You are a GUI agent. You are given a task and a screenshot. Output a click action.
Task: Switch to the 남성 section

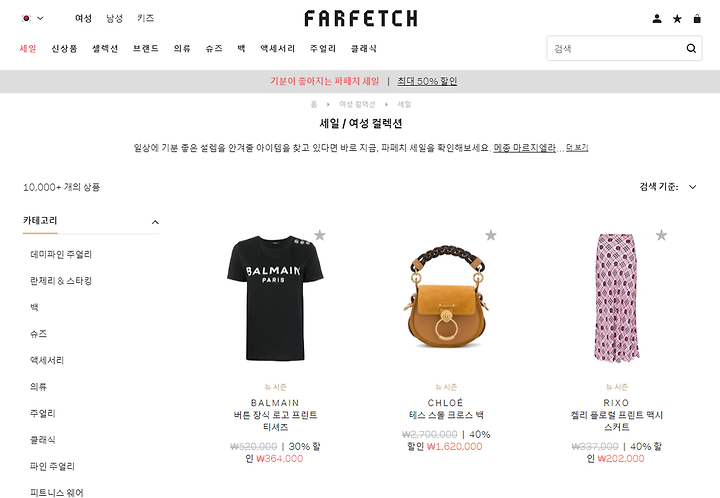[114, 18]
